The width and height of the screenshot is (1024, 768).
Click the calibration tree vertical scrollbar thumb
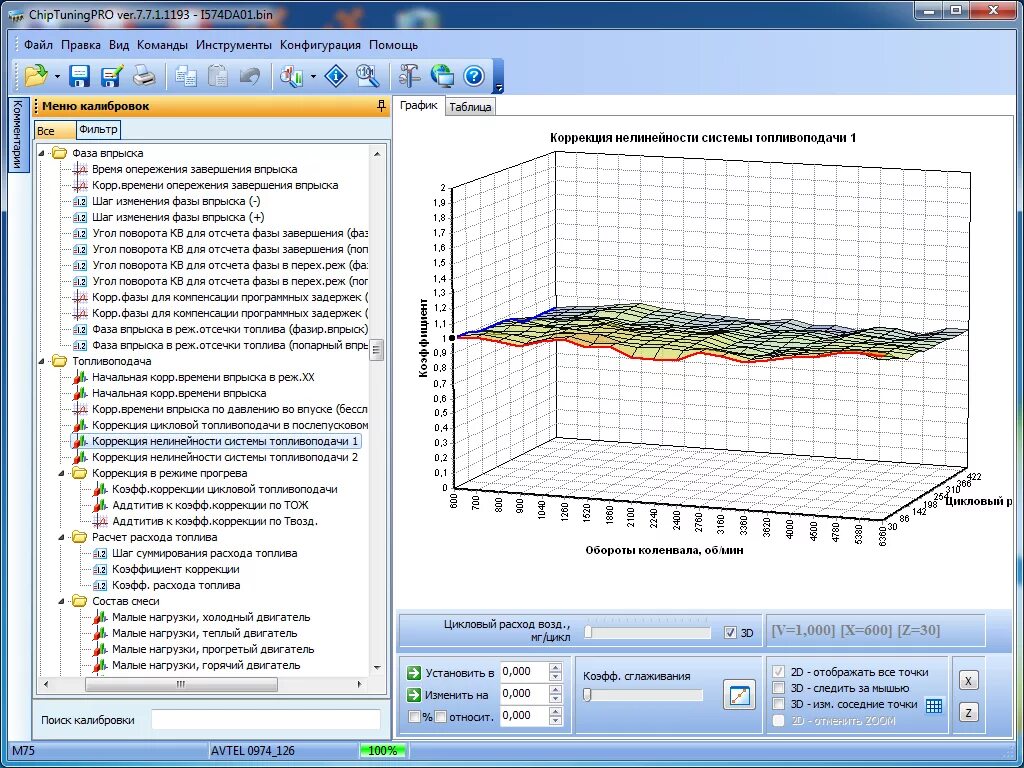click(377, 349)
